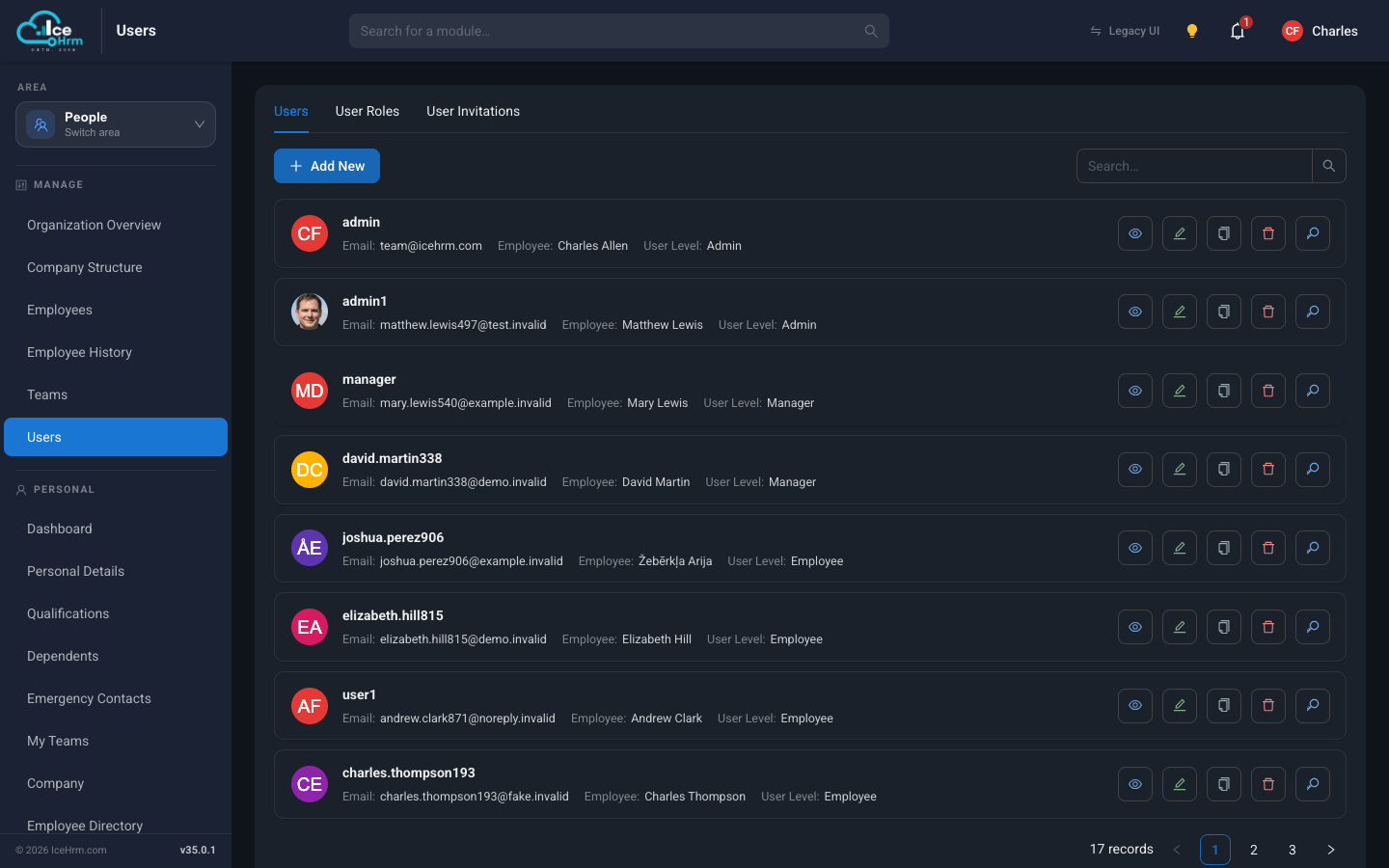The image size is (1389, 868).
Task: Select the Users tab
Action: click(291, 111)
